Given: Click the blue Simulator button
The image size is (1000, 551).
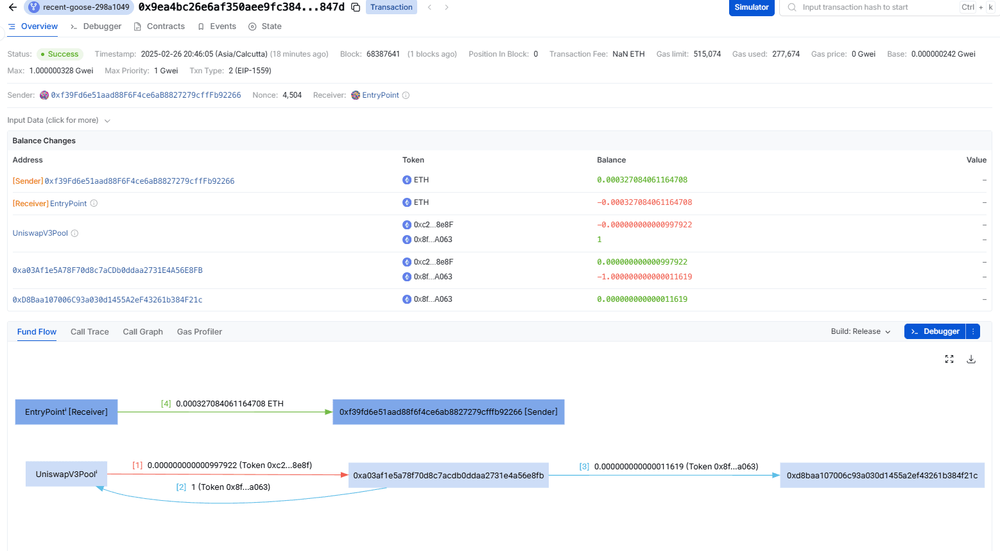Looking at the screenshot, I should click(x=751, y=7).
